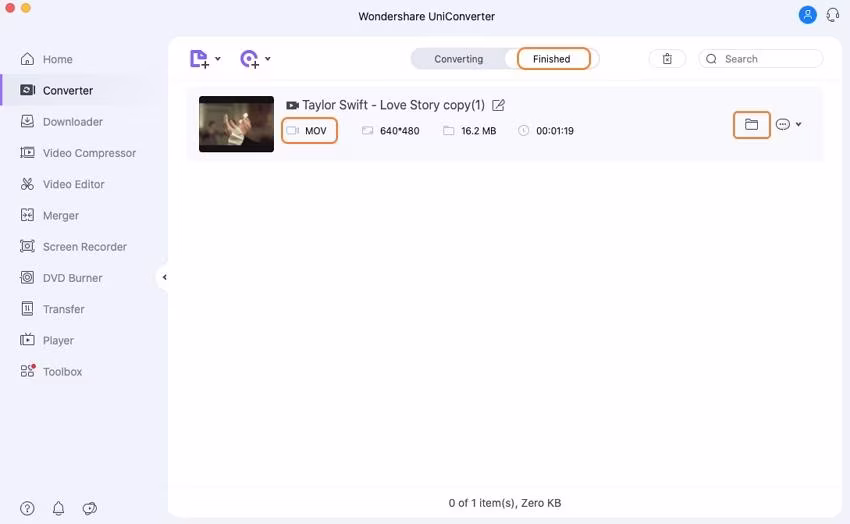The image size is (850, 524).
Task: Click the Search input field
Action: click(x=761, y=59)
